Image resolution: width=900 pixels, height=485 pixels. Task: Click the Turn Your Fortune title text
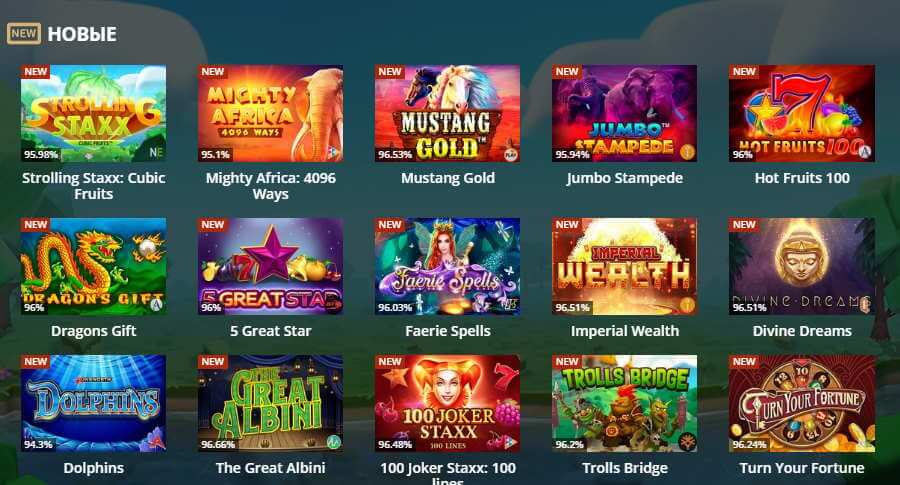(802, 468)
